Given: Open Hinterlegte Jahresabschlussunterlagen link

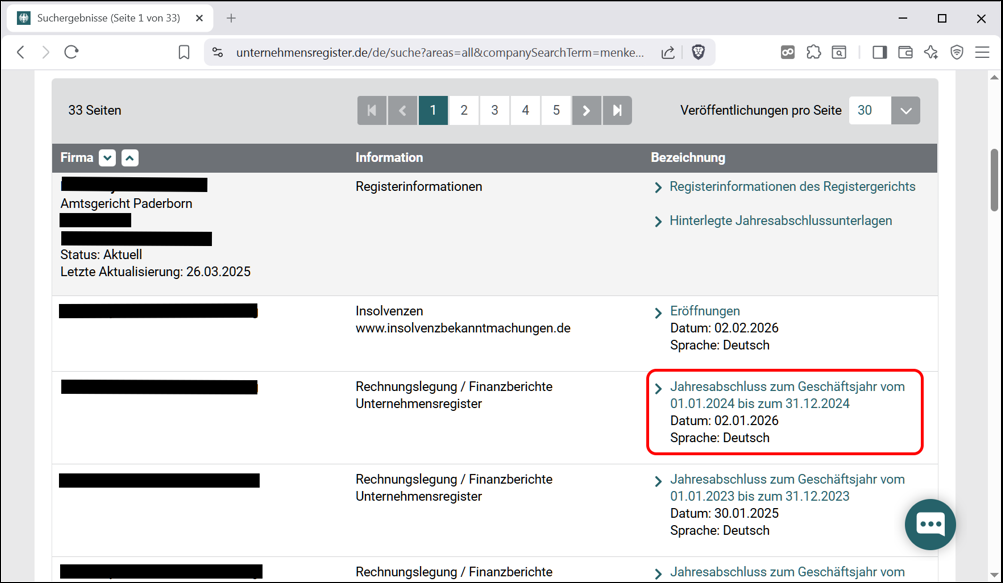Looking at the screenshot, I should click(x=780, y=221).
